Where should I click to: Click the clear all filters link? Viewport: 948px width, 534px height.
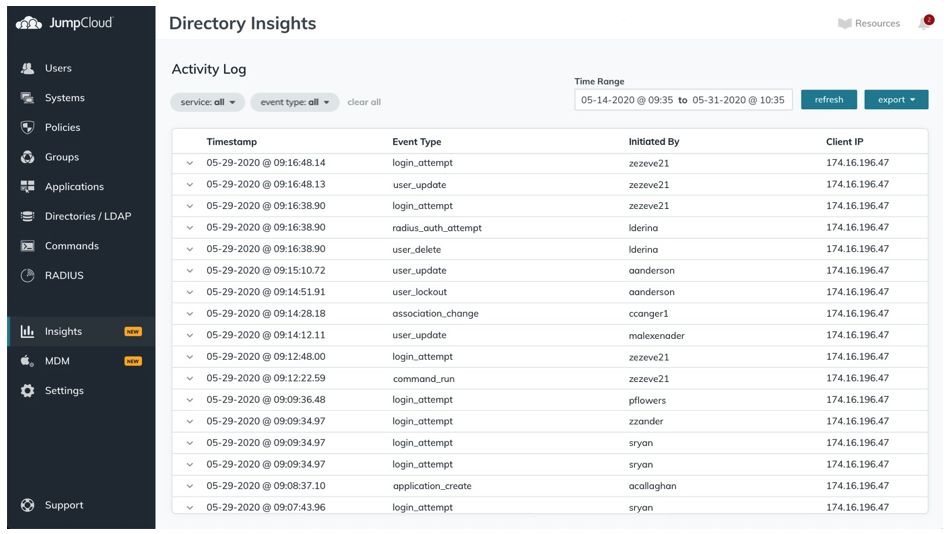coord(364,102)
